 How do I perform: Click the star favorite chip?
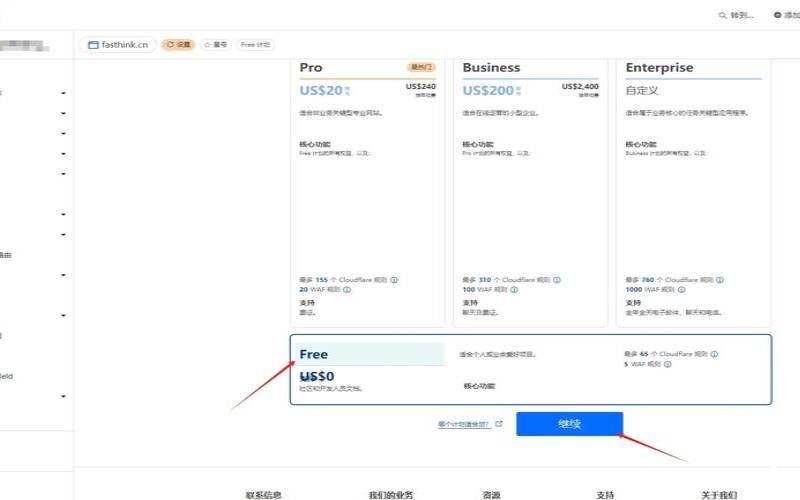click(215, 45)
